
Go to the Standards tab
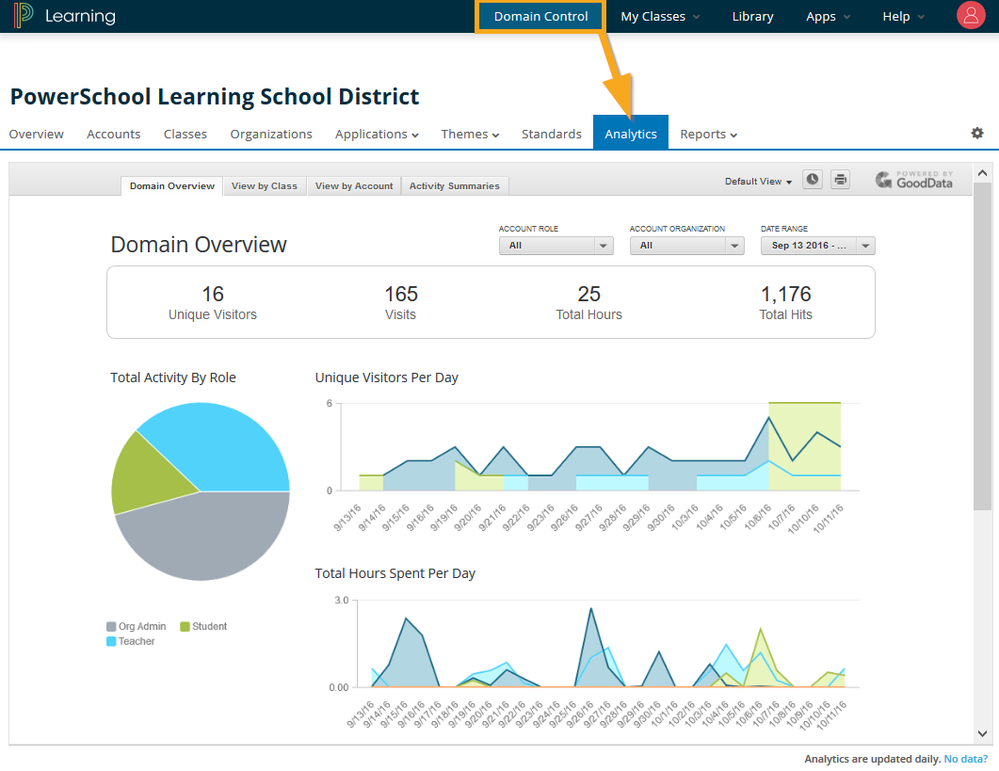(x=551, y=134)
